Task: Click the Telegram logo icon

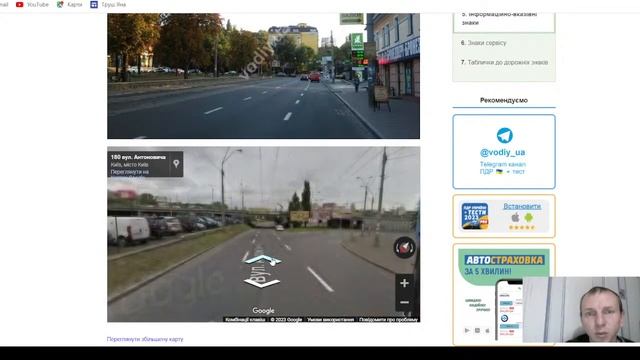Action: pos(504,136)
